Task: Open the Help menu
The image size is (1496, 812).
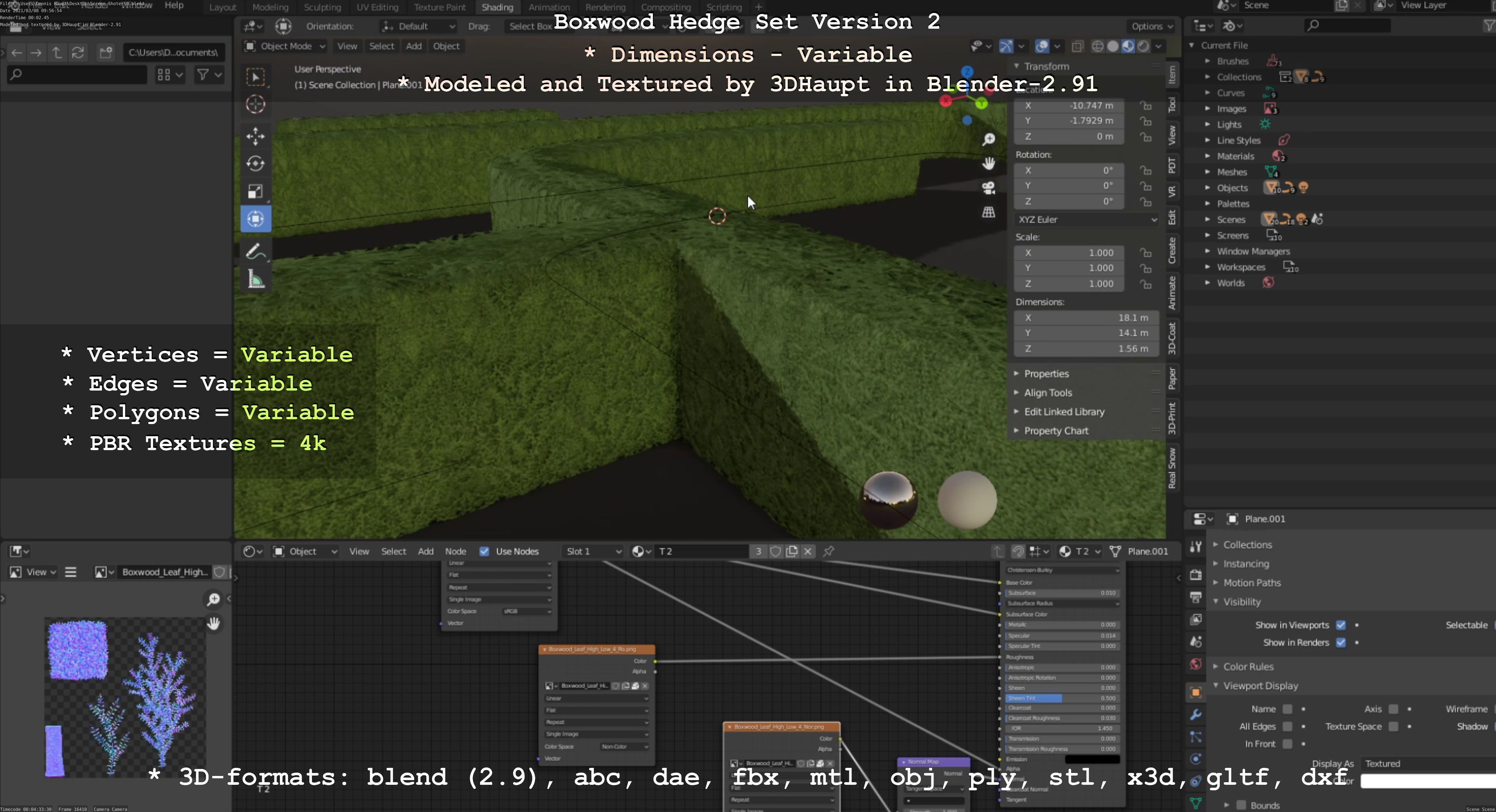Action: click(x=174, y=5)
